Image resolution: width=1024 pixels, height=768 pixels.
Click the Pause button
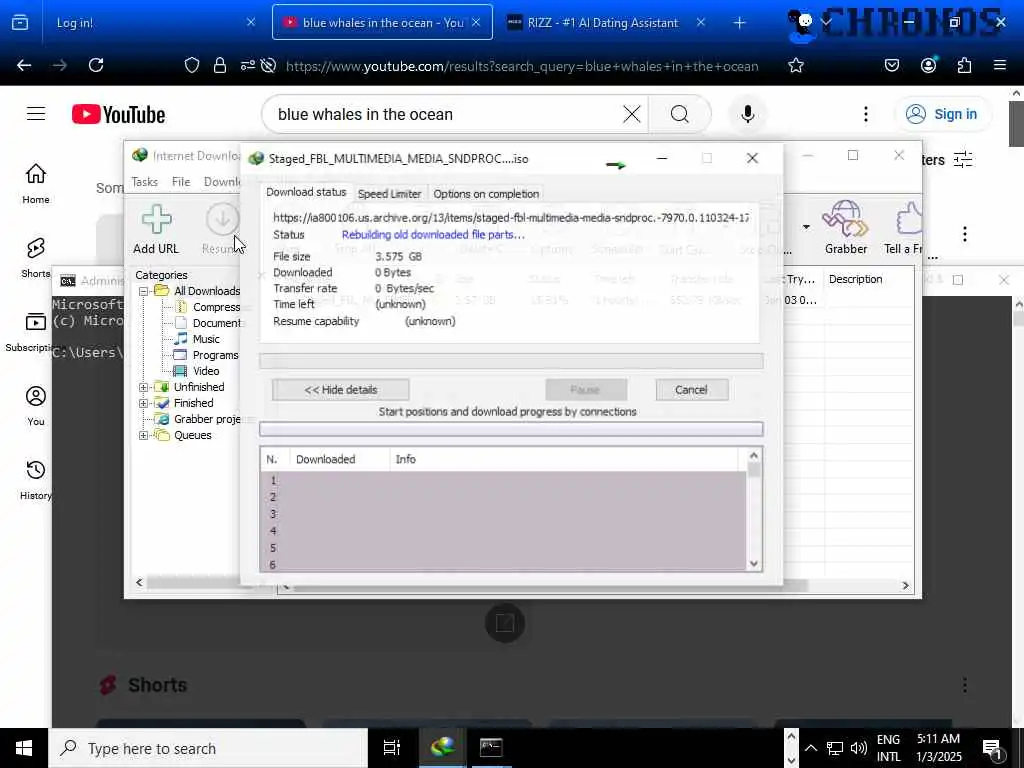[586, 390]
